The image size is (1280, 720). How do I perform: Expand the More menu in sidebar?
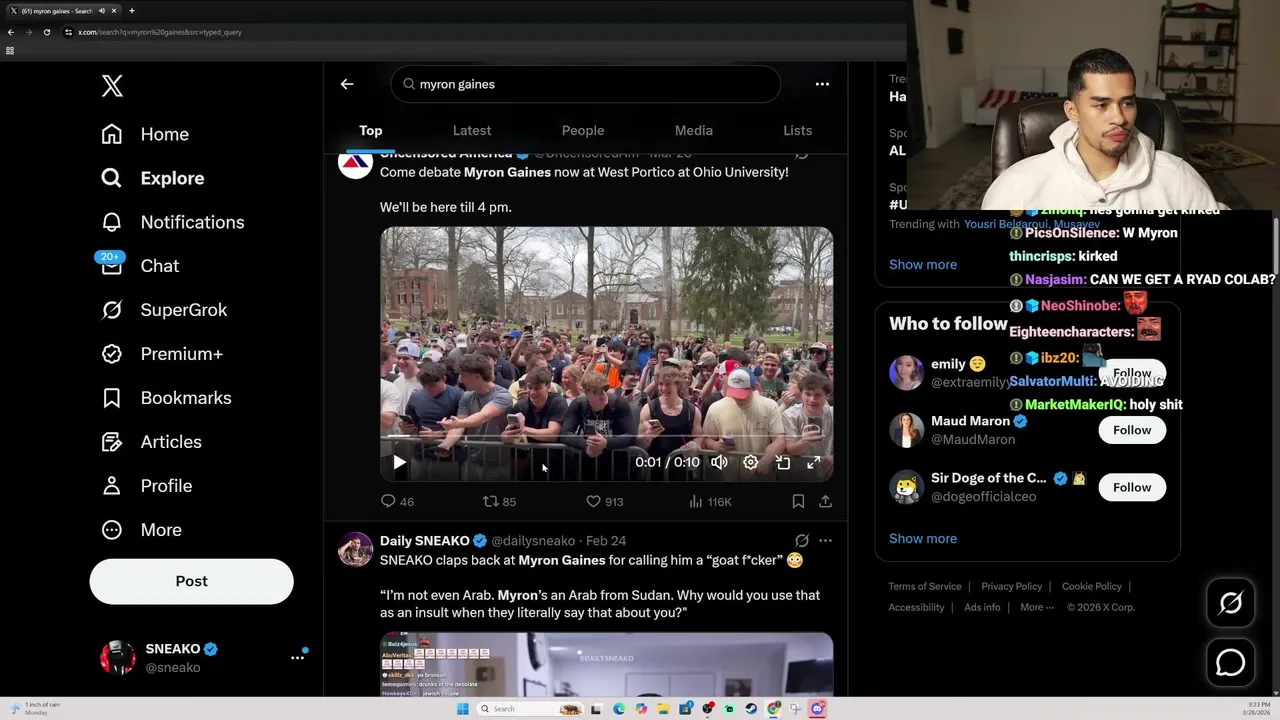[142, 530]
